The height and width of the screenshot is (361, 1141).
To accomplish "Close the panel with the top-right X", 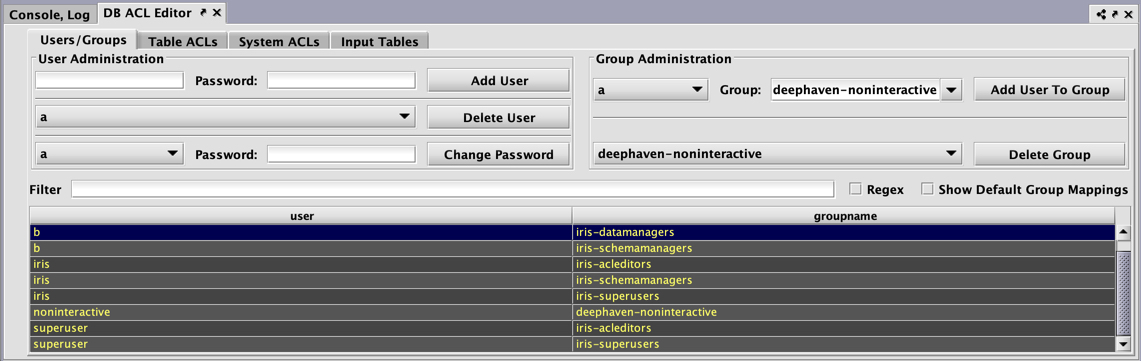I will click(1127, 14).
